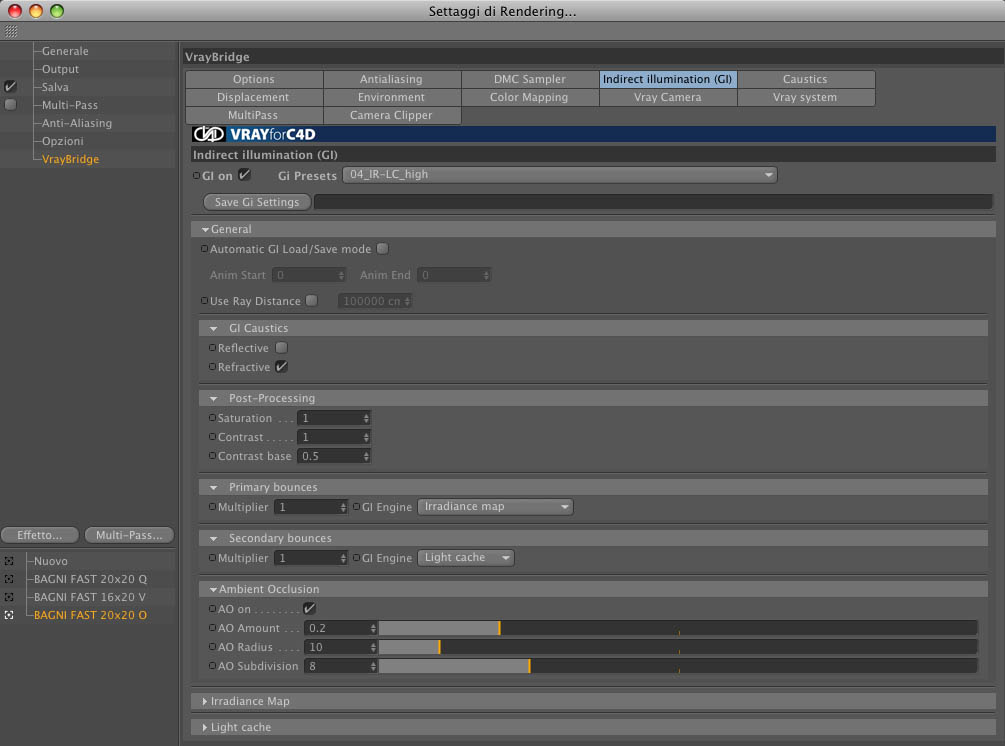The image size is (1005, 746).
Task: Select the Nuovo render preset
Action: [50, 561]
